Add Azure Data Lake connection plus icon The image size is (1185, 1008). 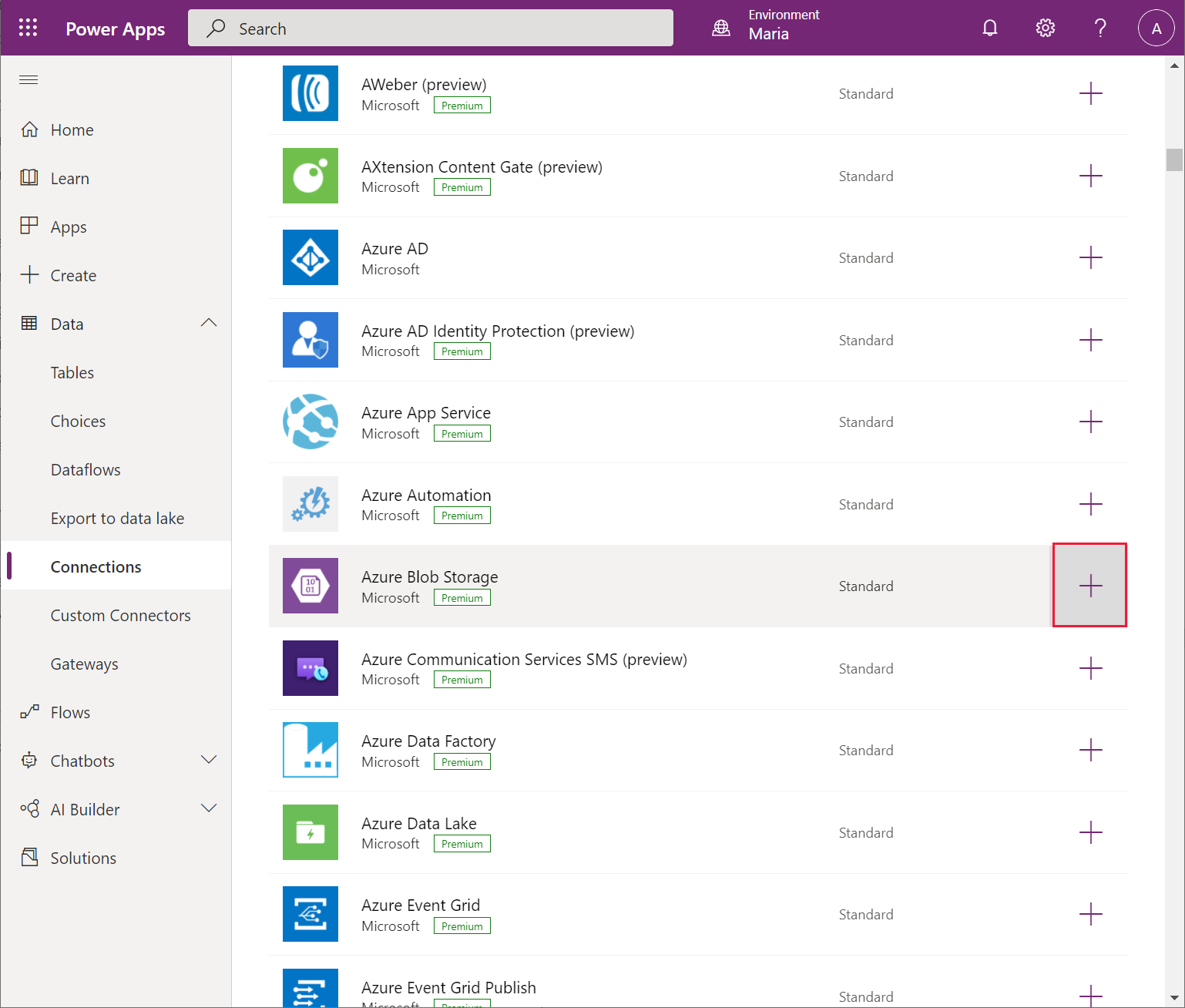(x=1090, y=832)
